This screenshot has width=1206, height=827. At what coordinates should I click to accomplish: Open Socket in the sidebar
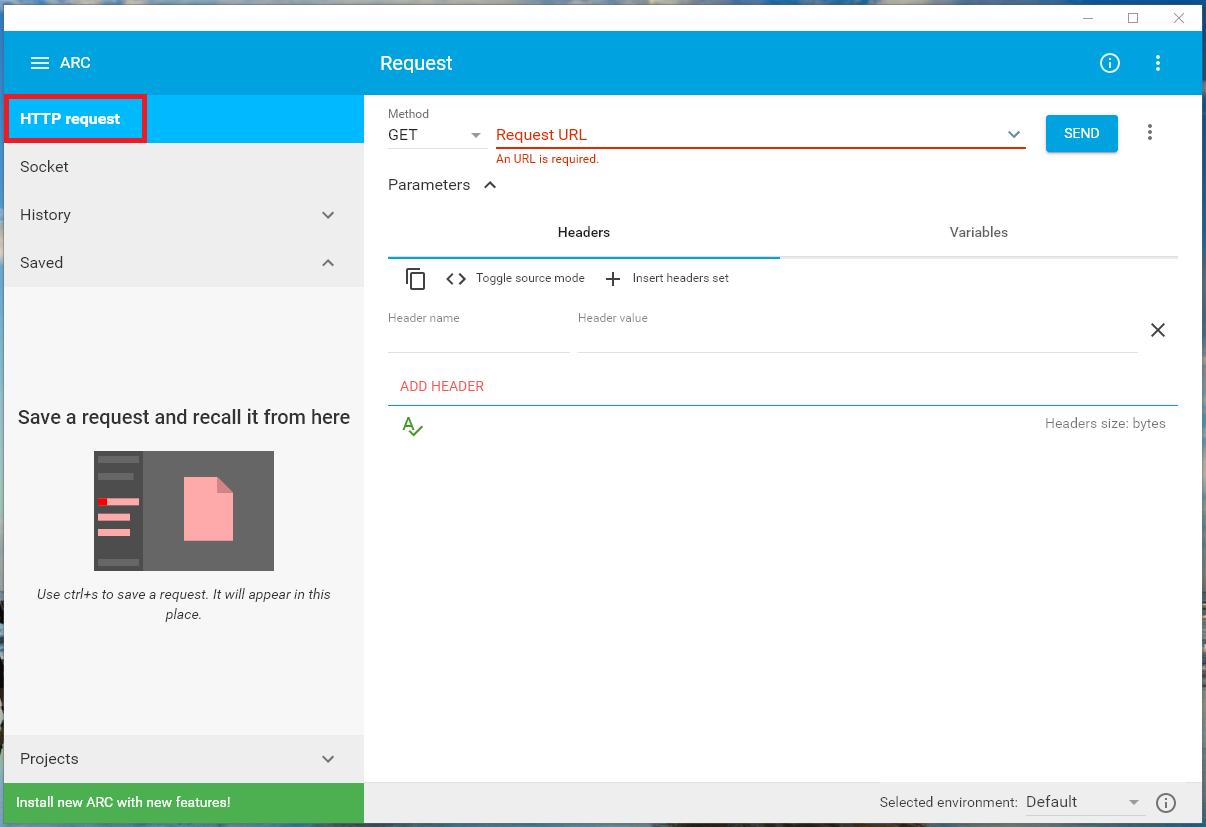(184, 167)
